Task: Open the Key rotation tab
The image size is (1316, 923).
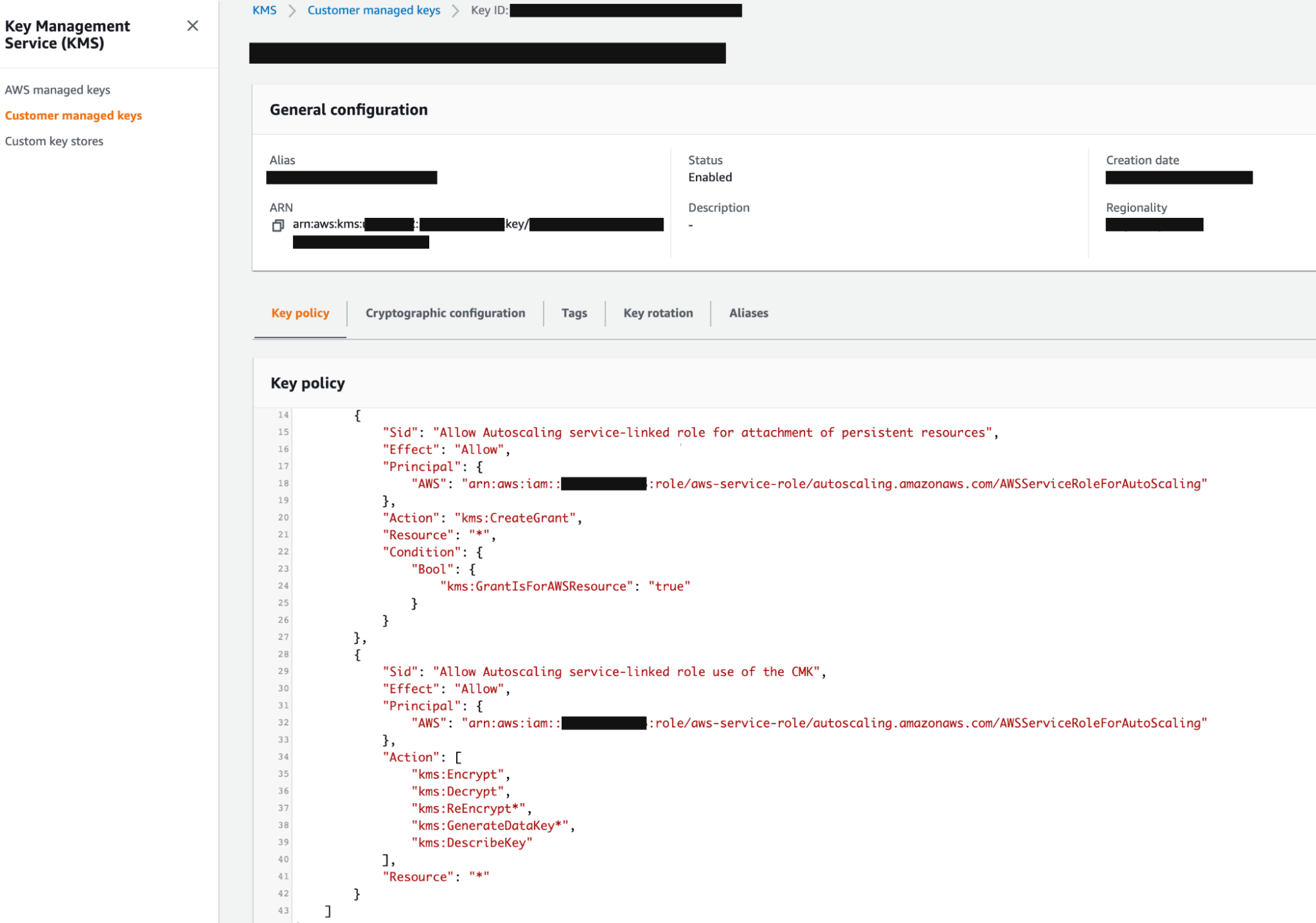Action: [658, 313]
